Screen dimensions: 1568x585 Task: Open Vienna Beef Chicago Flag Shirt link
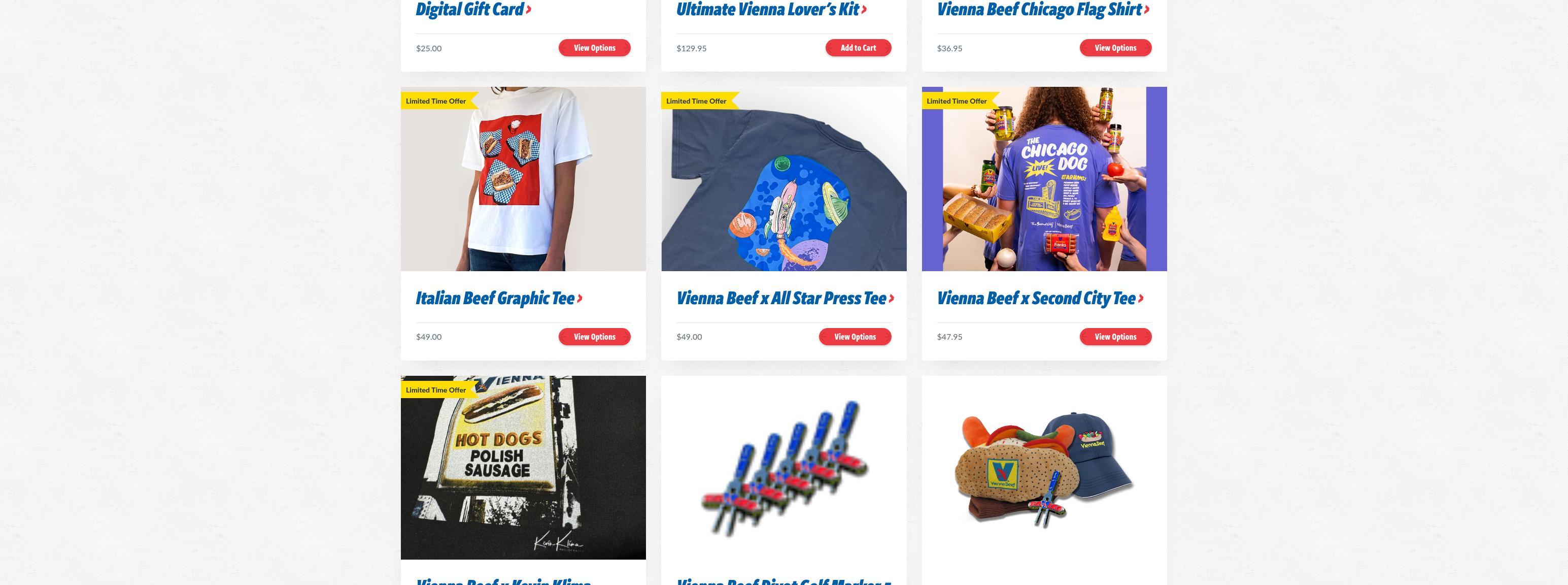pyautogui.click(x=1039, y=10)
